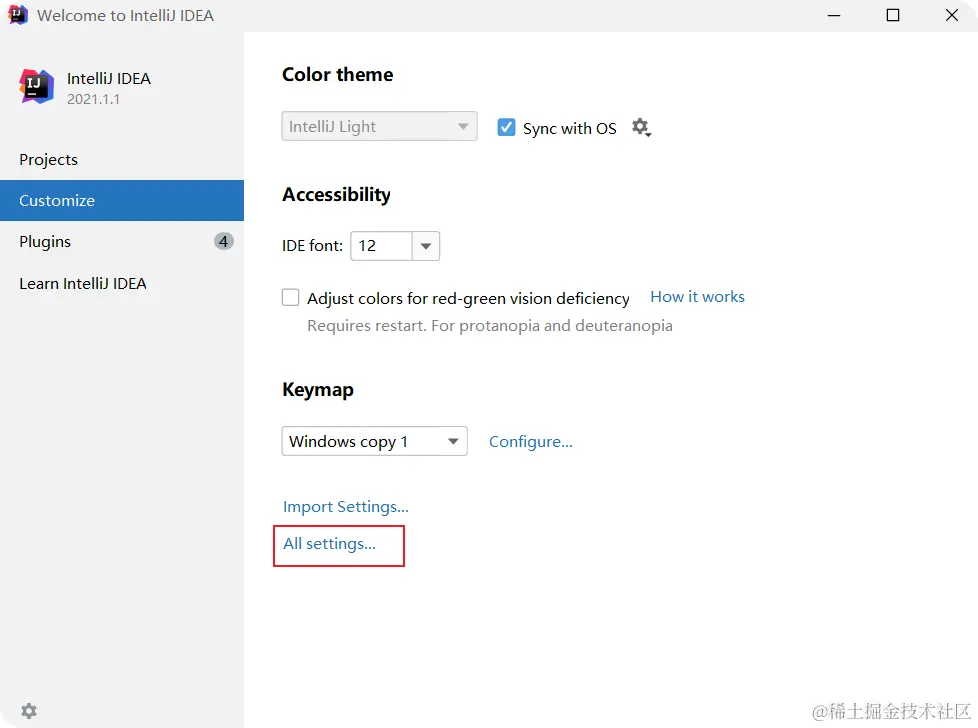Click the Configure... keymap link
978x728 pixels.
(530, 442)
